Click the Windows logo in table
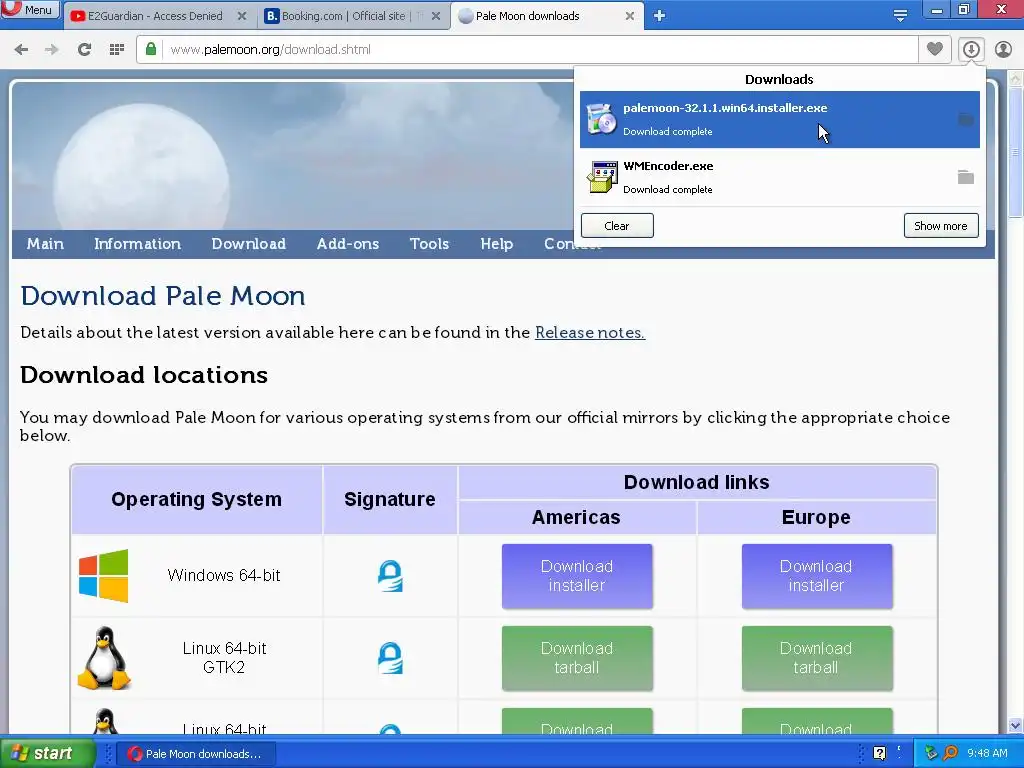1024x768 pixels. pyautogui.click(x=104, y=575)
